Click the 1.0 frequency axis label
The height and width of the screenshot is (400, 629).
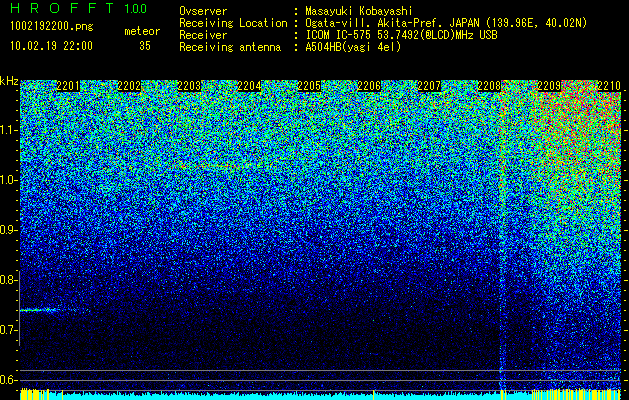(x=8, y=180)
